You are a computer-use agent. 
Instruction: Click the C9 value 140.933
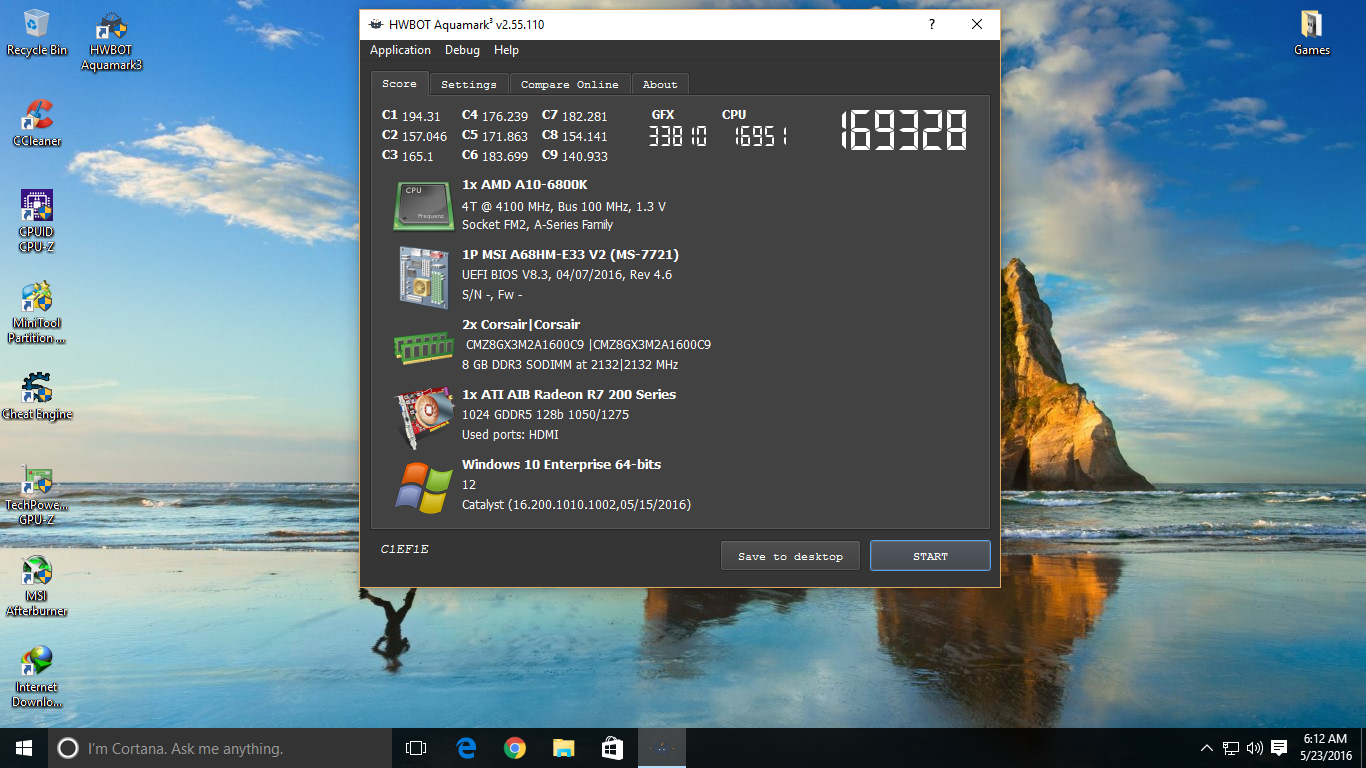(x=585, y=156)
